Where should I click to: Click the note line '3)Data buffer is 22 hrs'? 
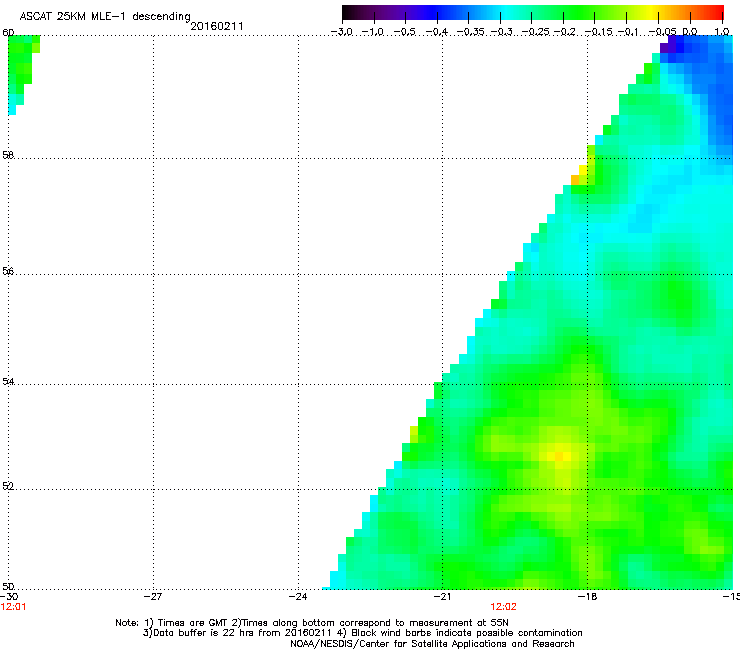coord(362,633)
